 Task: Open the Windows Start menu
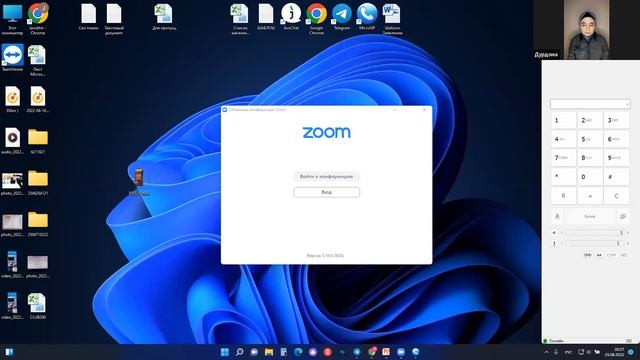point(224,352)
